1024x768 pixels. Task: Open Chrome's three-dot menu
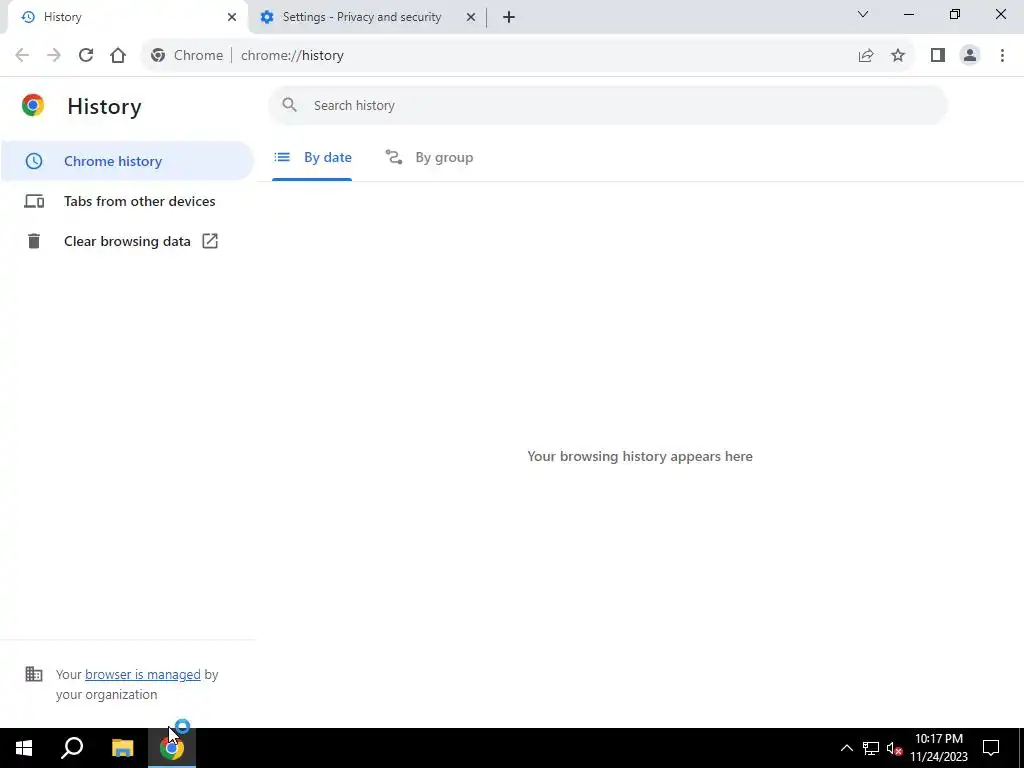click(1002, 56)
